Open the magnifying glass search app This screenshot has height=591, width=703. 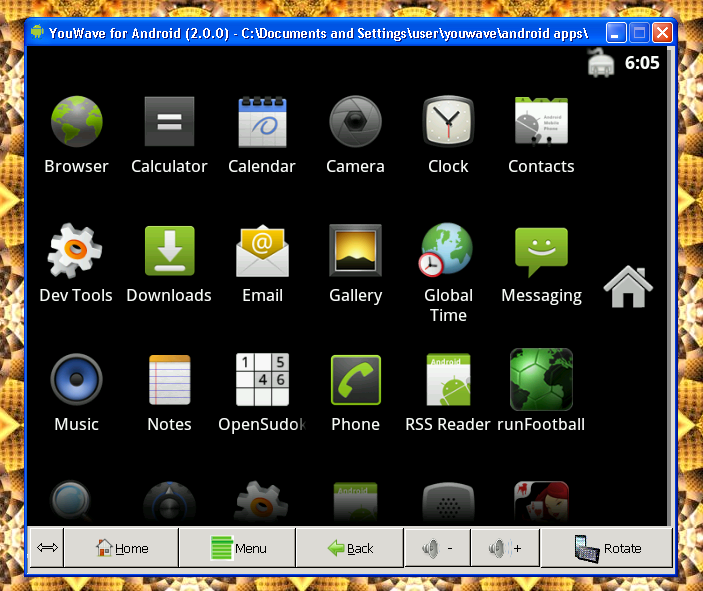[x=72, y=501]
